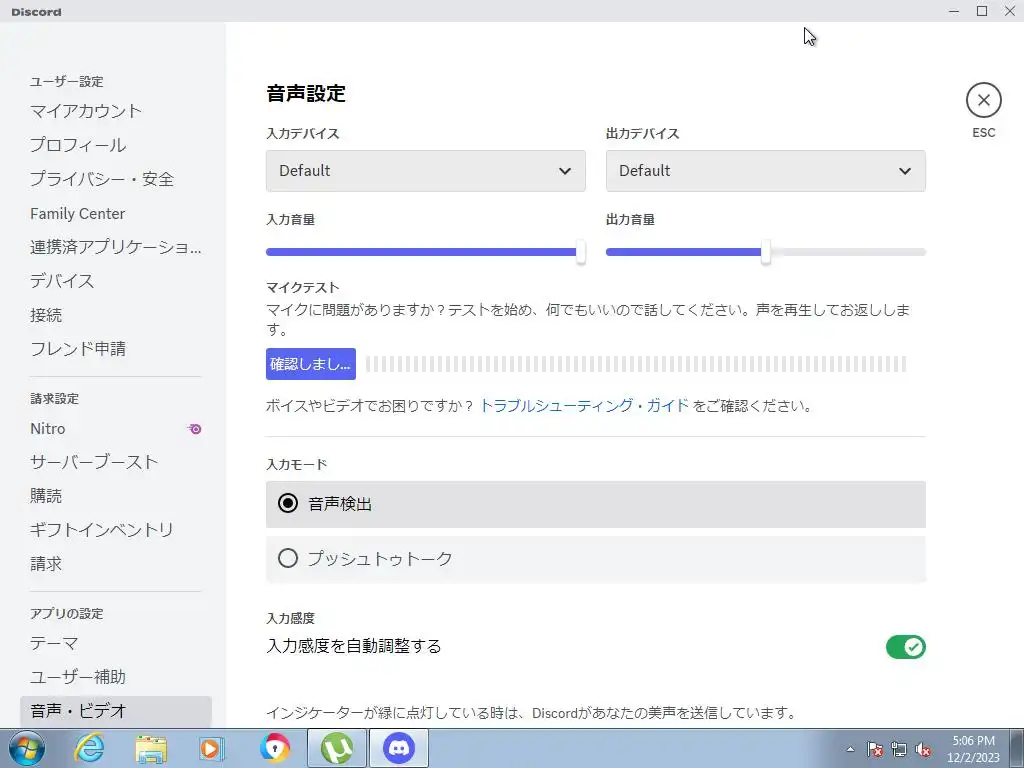Open the taskbar clock showing 5:06 PM

click(x=973, y=749)
